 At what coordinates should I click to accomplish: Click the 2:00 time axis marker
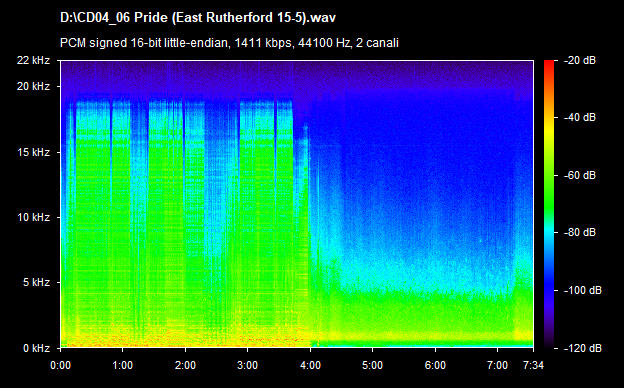(x=185, y=365)
